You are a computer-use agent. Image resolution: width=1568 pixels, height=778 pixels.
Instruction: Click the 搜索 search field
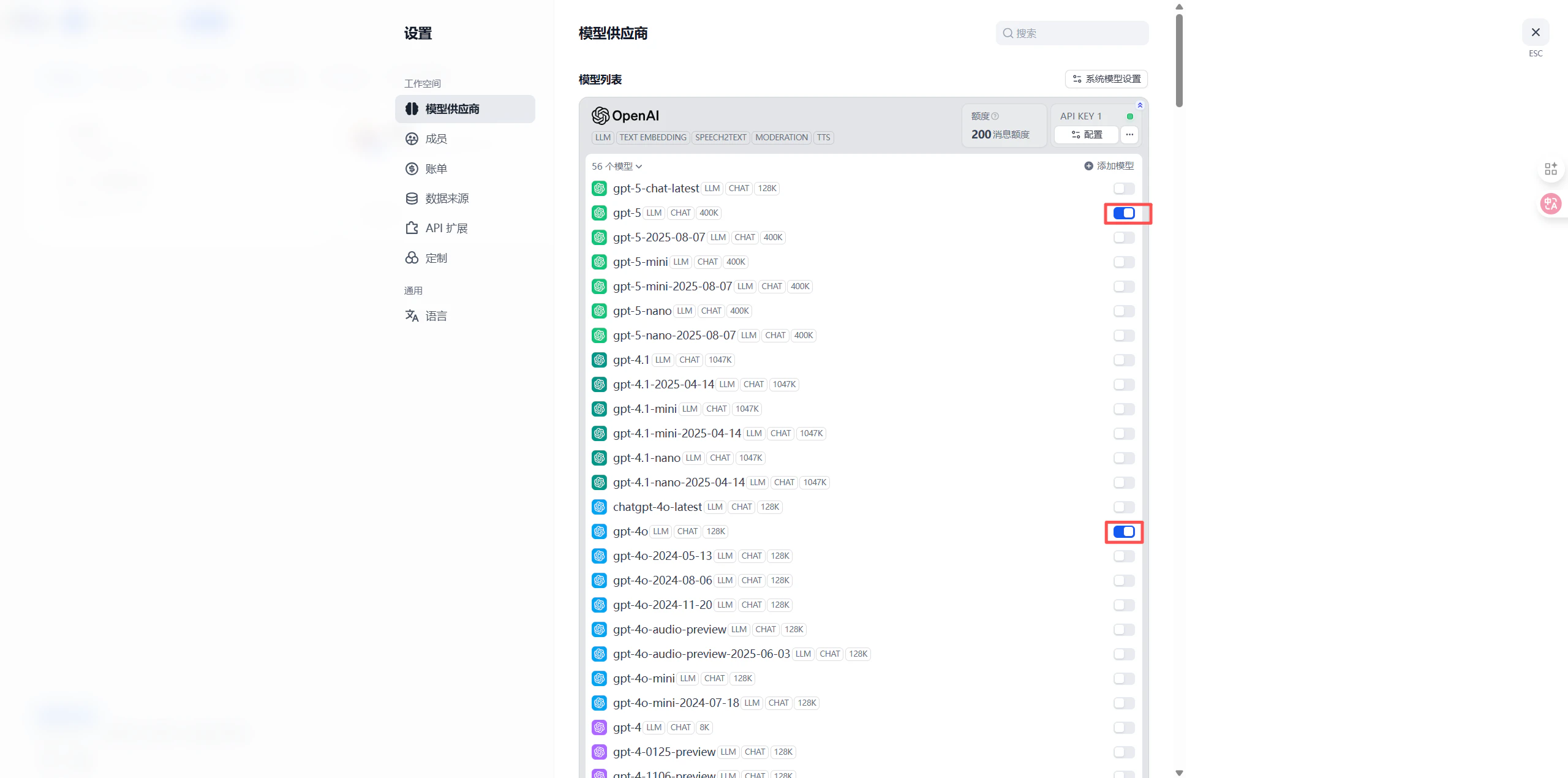point(1072,33)
